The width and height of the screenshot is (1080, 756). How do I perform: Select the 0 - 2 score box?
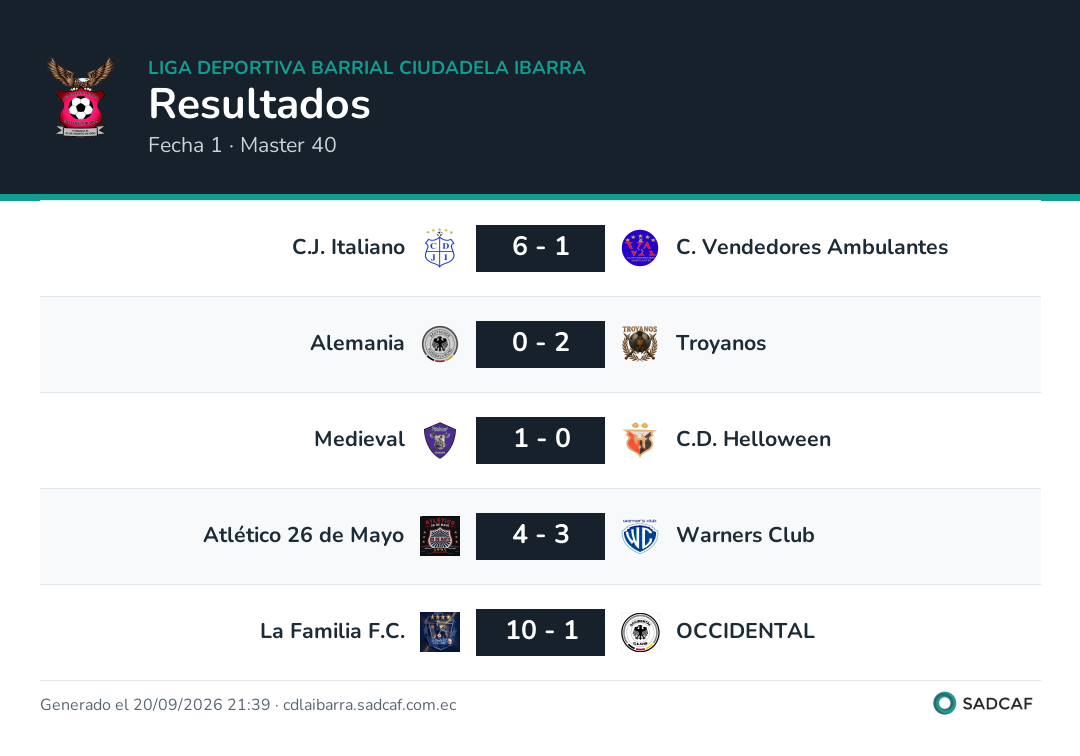tap(540, 344)
